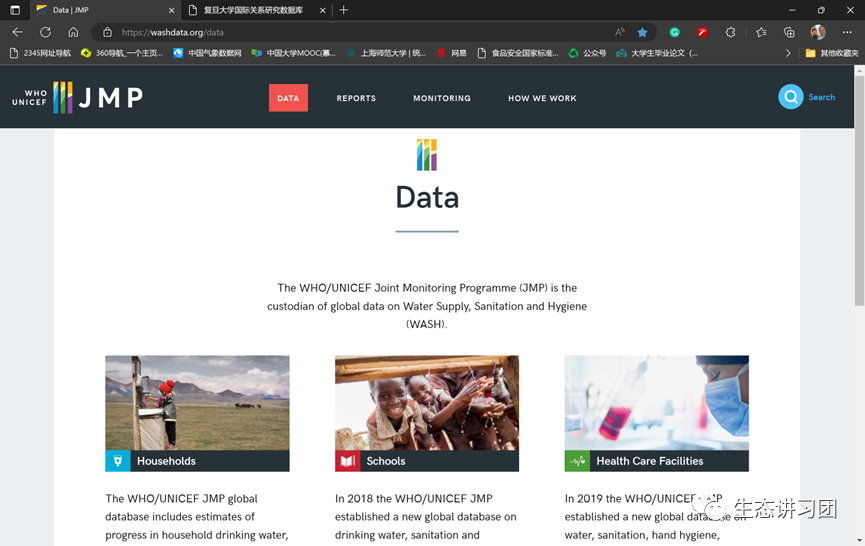
Task: Open the HOW WE WORK navigation item
Action: click(542, 98)
